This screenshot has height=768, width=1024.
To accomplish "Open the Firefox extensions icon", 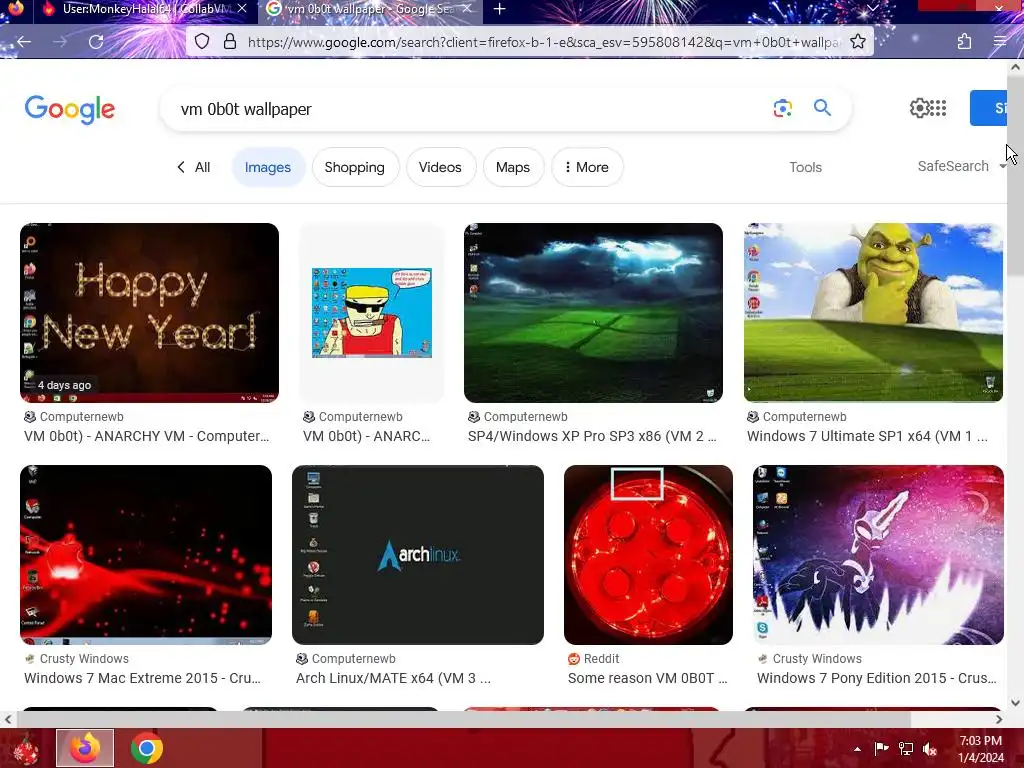I will (x=964, y=42).
